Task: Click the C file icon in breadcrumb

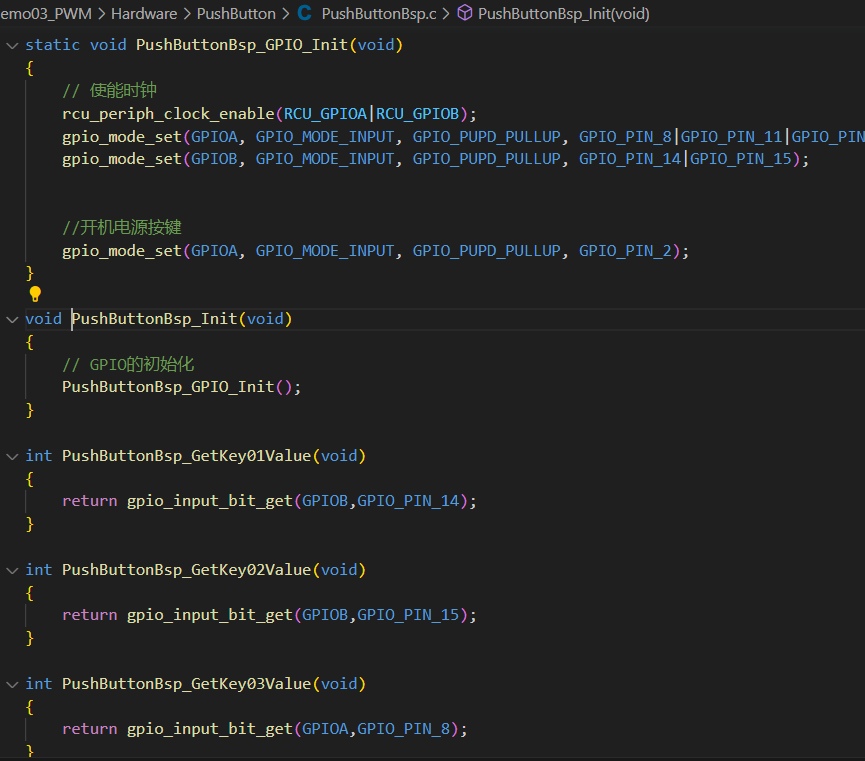Action: [305, 14]
